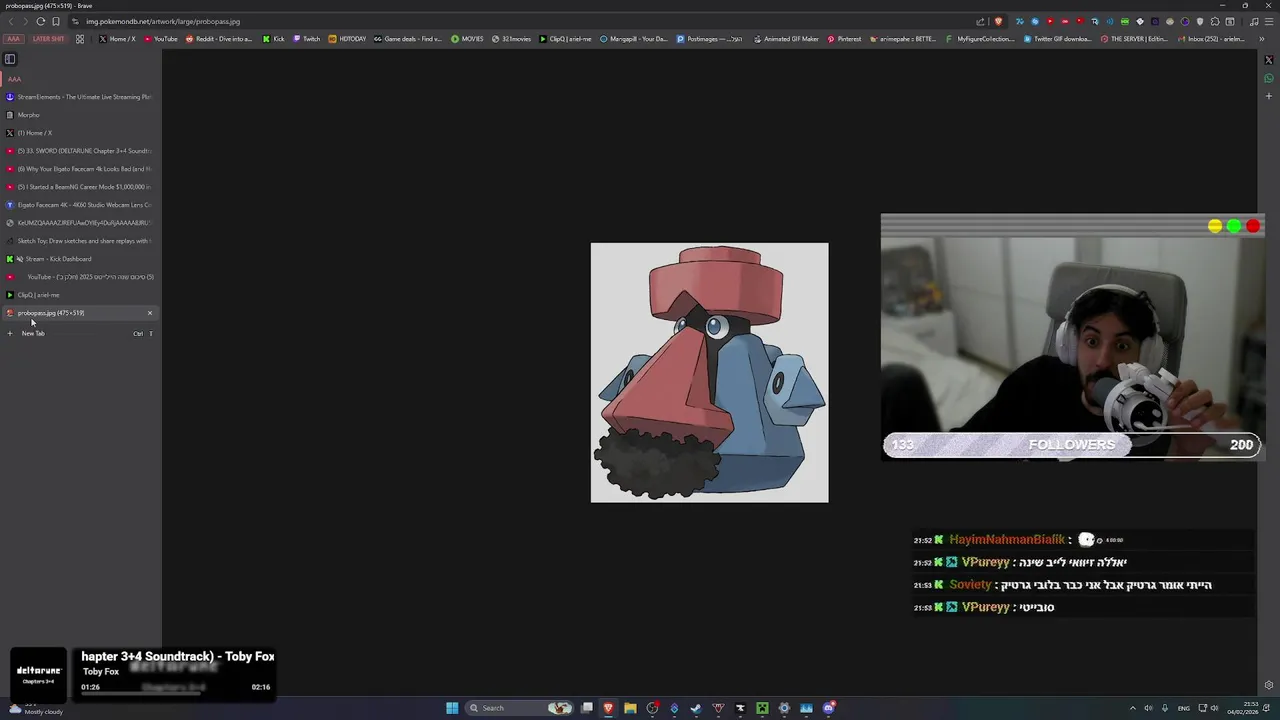This screenshot has height=720, width=1280.
Task: Click the share page icon in address bar
Action: coord(981,21)
